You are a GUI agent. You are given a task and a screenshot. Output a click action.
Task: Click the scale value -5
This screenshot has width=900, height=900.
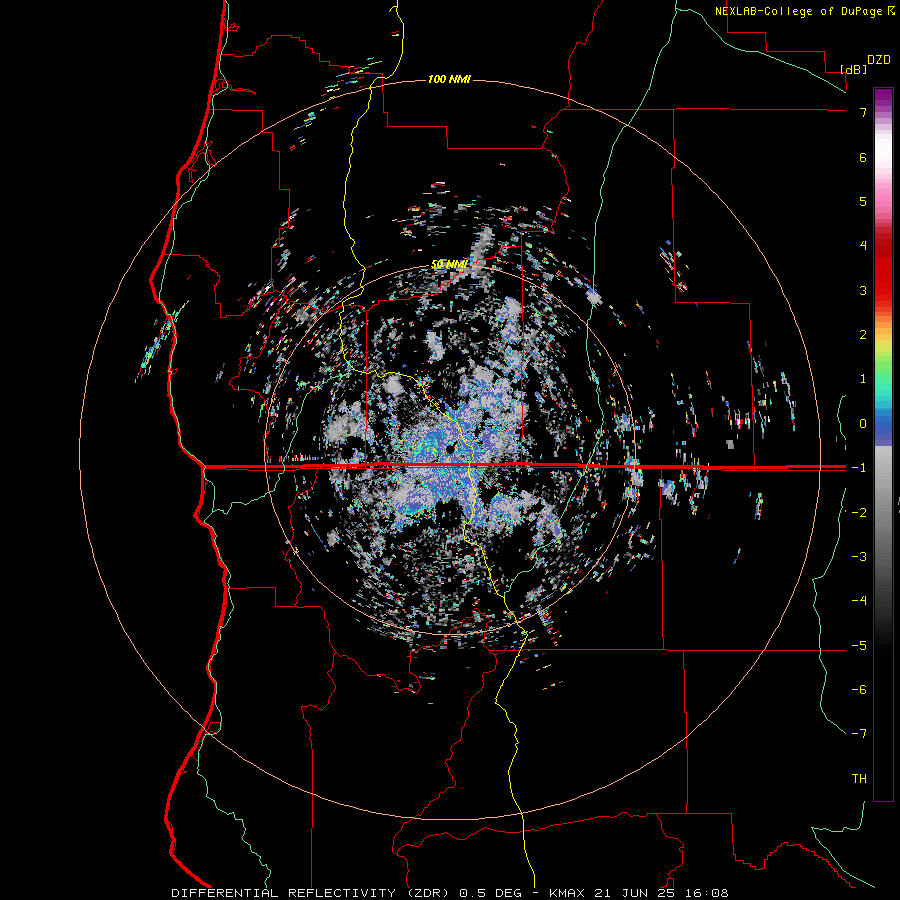pos(859,645)
